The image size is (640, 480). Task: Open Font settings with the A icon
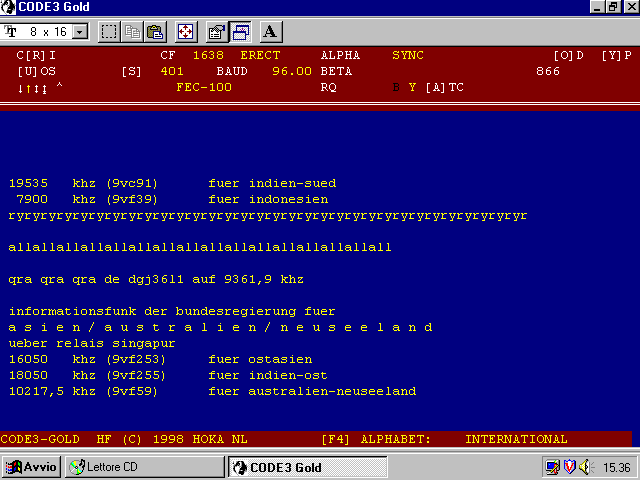coord(269,32)
